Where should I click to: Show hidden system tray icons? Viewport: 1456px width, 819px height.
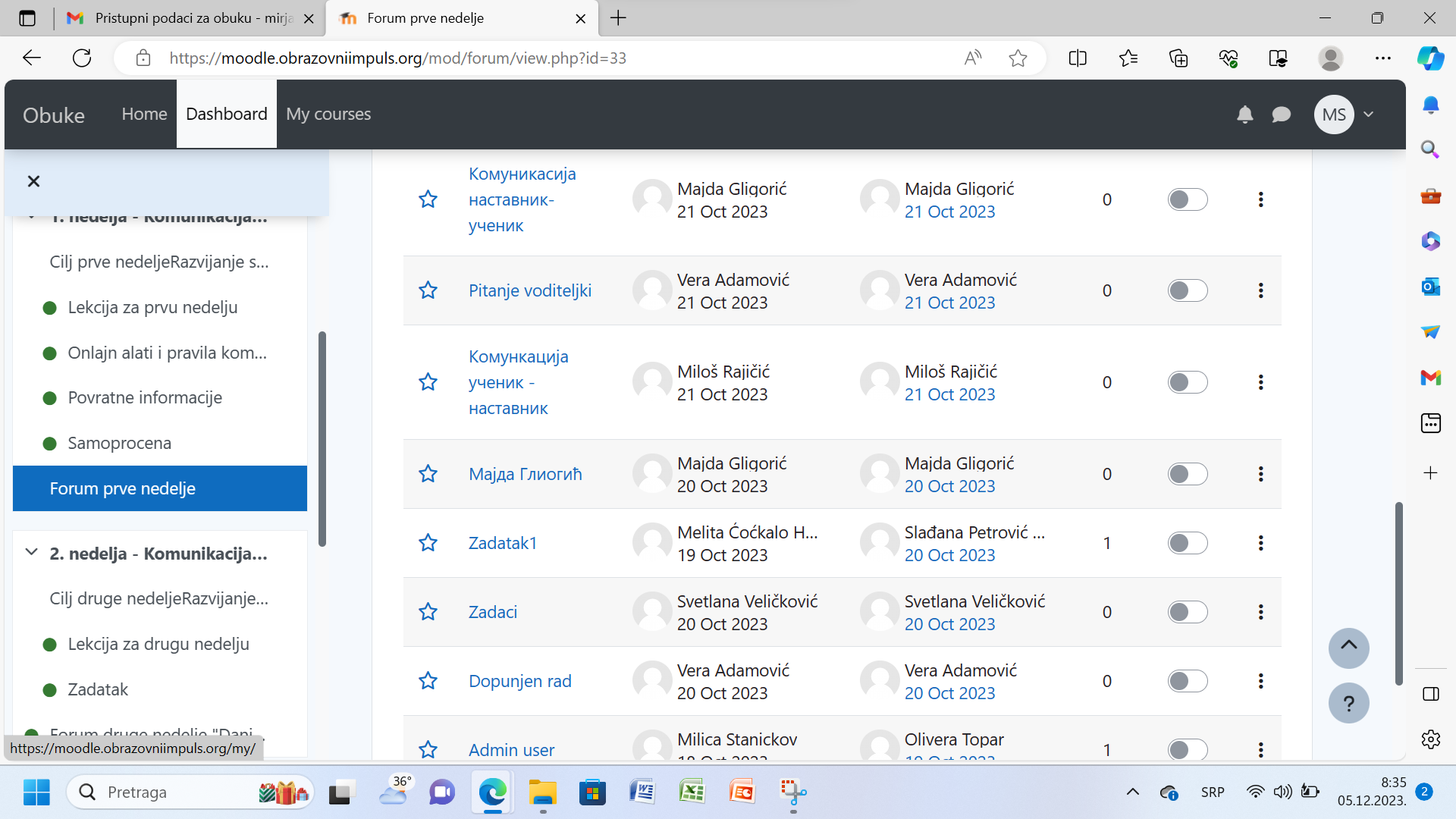coord(1132,792)
